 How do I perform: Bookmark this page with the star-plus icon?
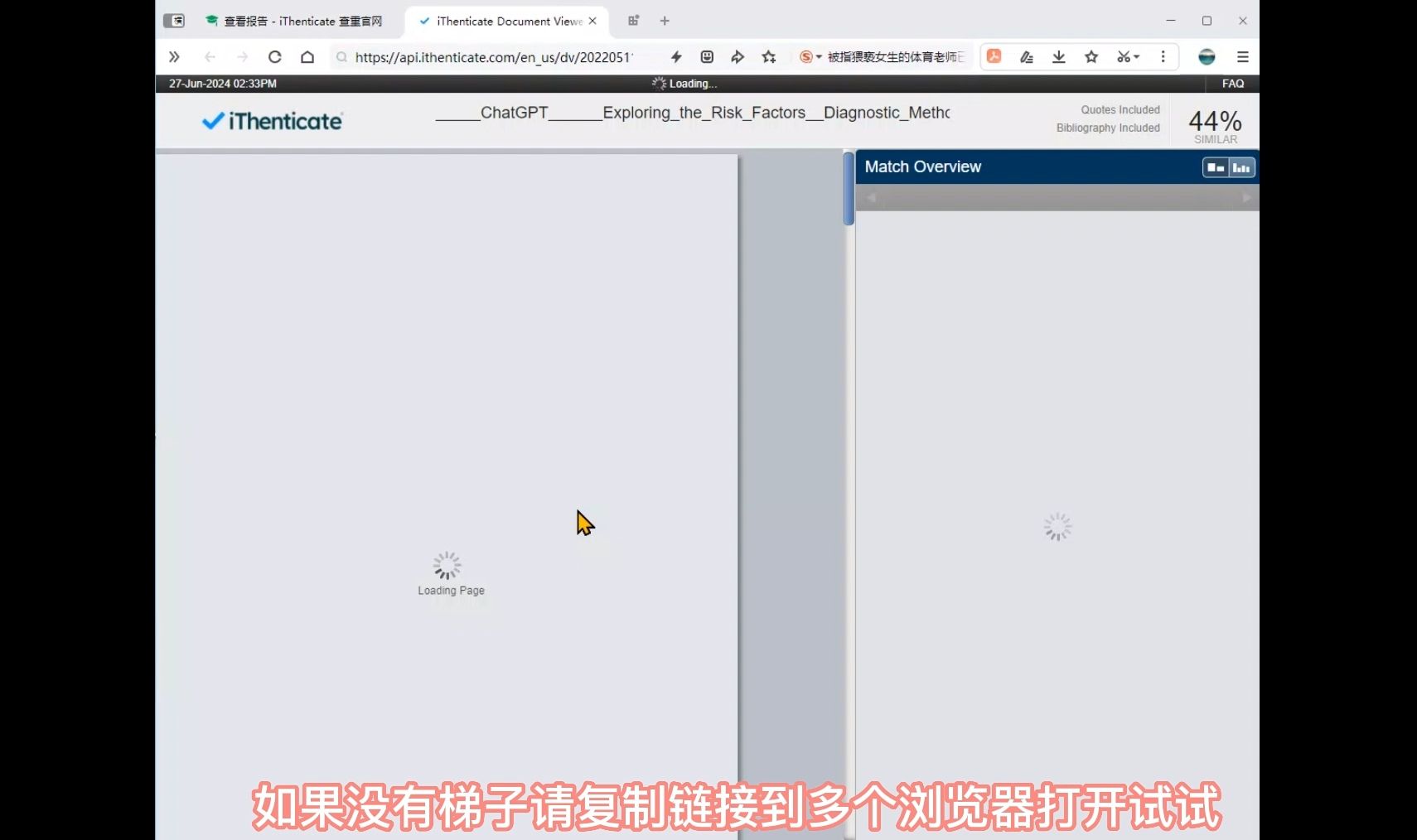(769, 57)
